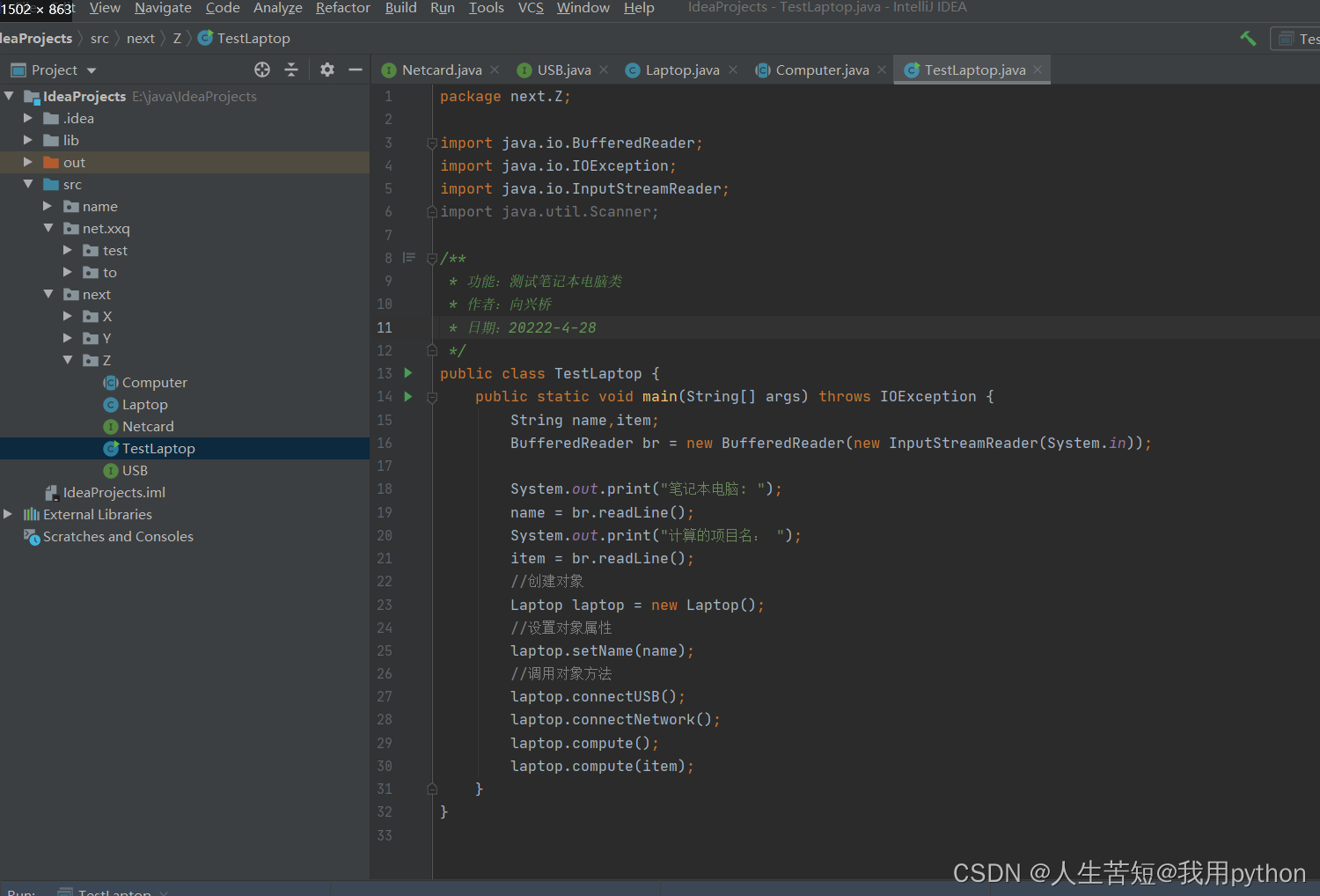This screenshot has height=896, width=1320.
Task: Click the Build project hammer icon
Action: (1248, 38)
